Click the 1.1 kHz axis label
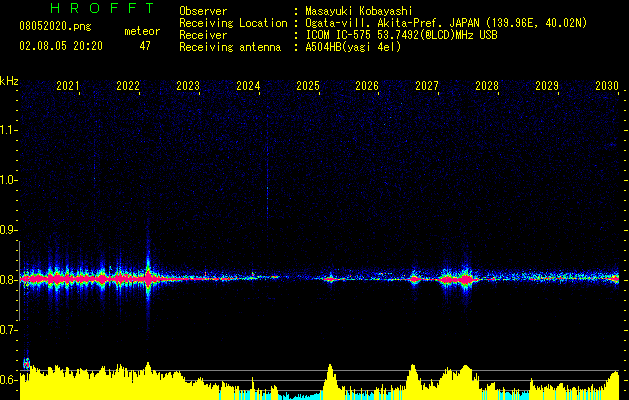 coord(8,130)
